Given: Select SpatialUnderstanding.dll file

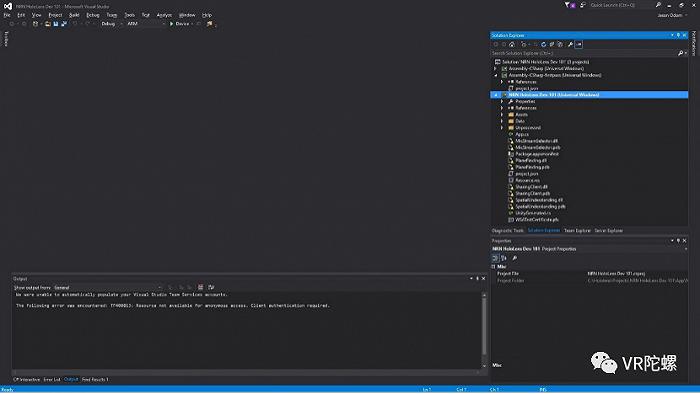Looking at the screenshot, I should click(x=539, y=200).
